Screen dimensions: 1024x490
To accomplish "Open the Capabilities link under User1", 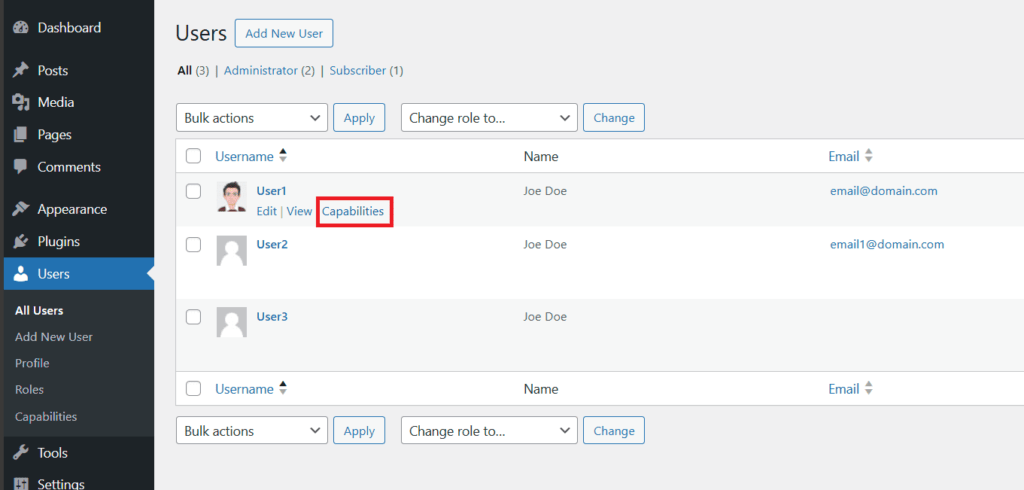I will [x=353, y=212].
